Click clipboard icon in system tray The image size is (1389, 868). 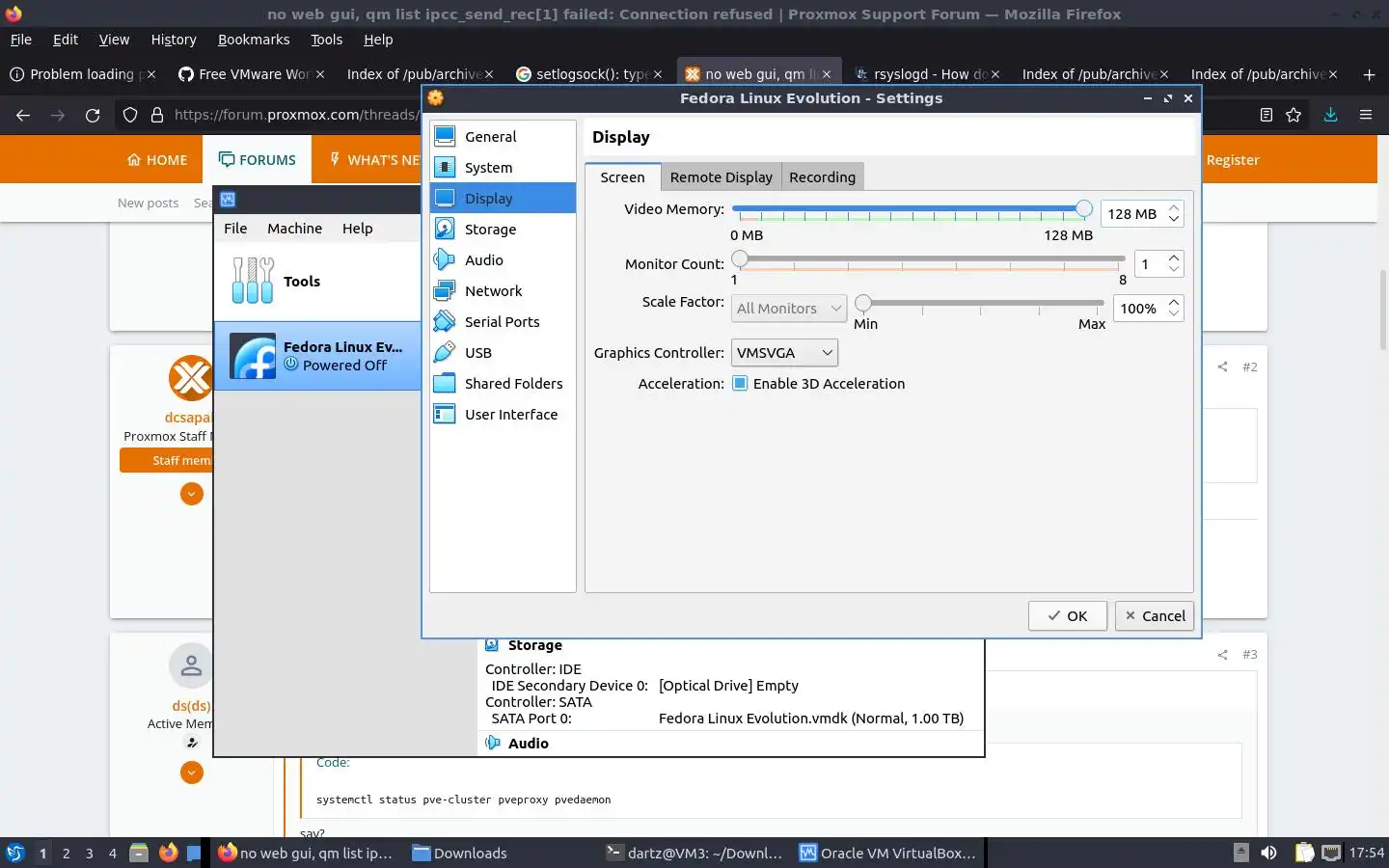point(1304,853)
